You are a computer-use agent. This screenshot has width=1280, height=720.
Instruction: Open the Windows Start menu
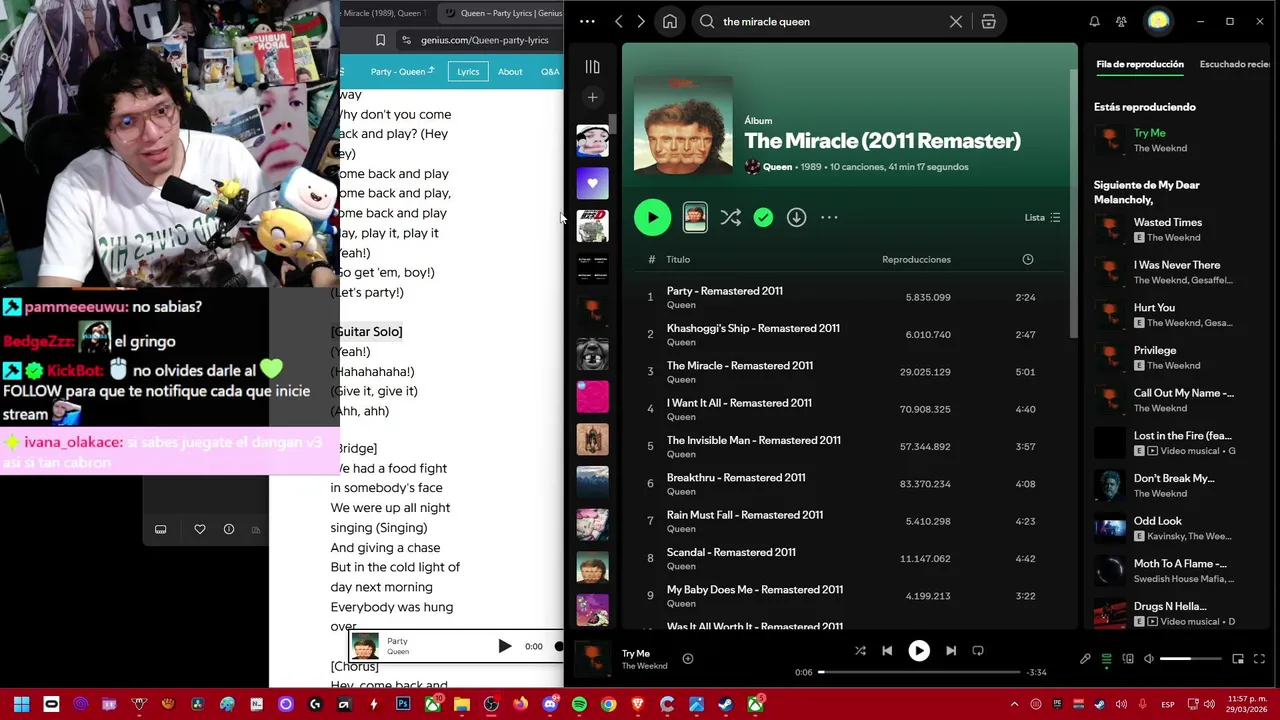point(22,704)
